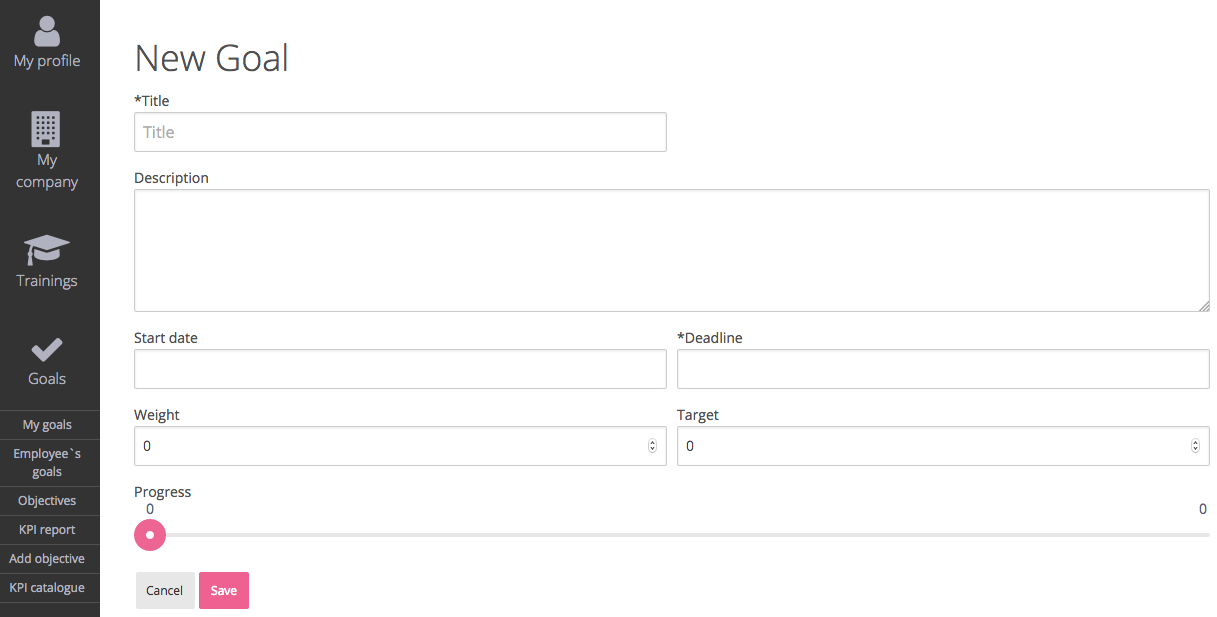Open Employee's goals in sidebar

(47, 463)
